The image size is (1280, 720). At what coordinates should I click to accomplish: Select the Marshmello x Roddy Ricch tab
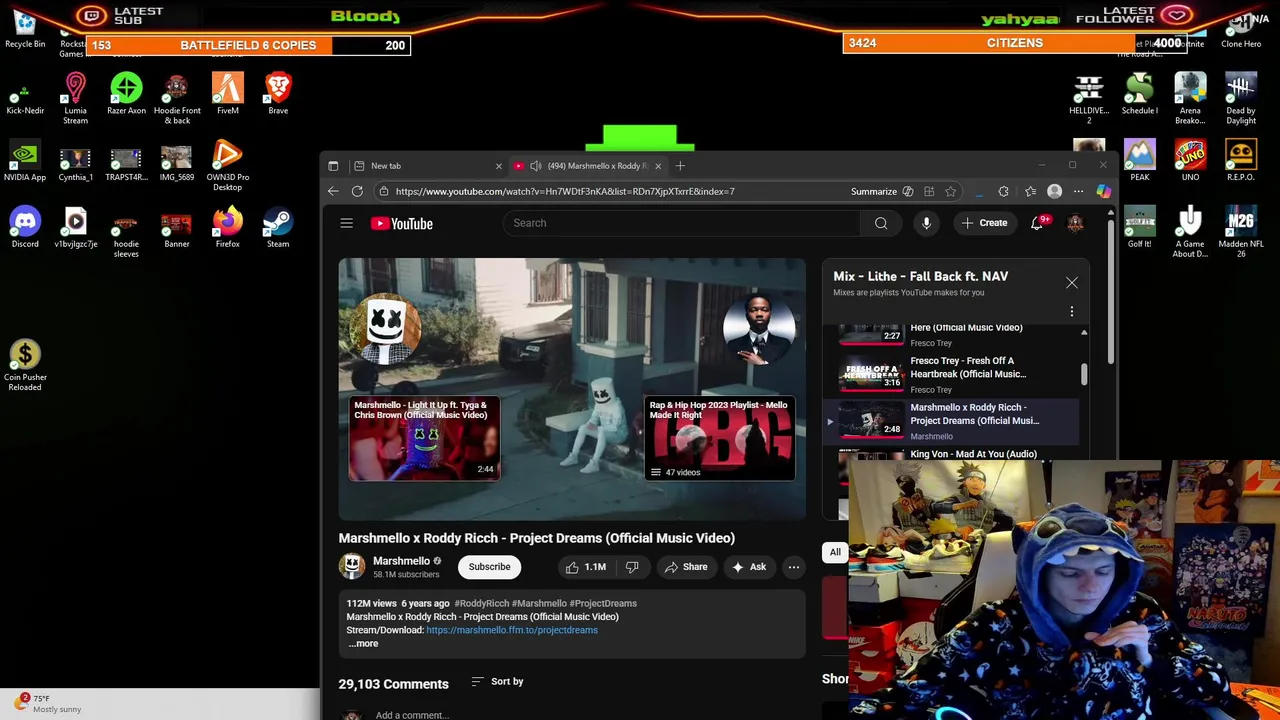pos(588,166)
